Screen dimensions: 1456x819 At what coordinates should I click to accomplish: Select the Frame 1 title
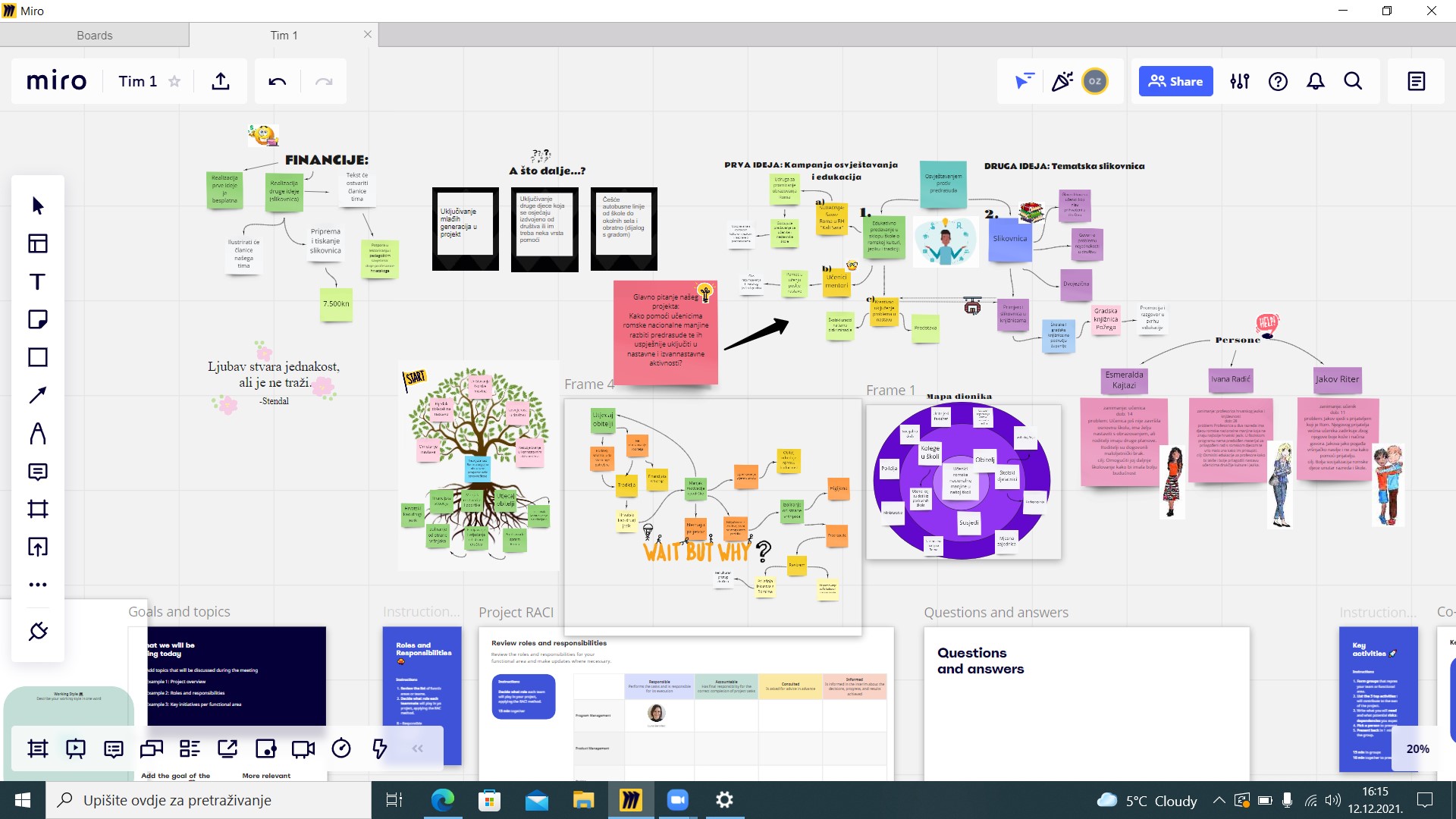(x=890, y=390)
